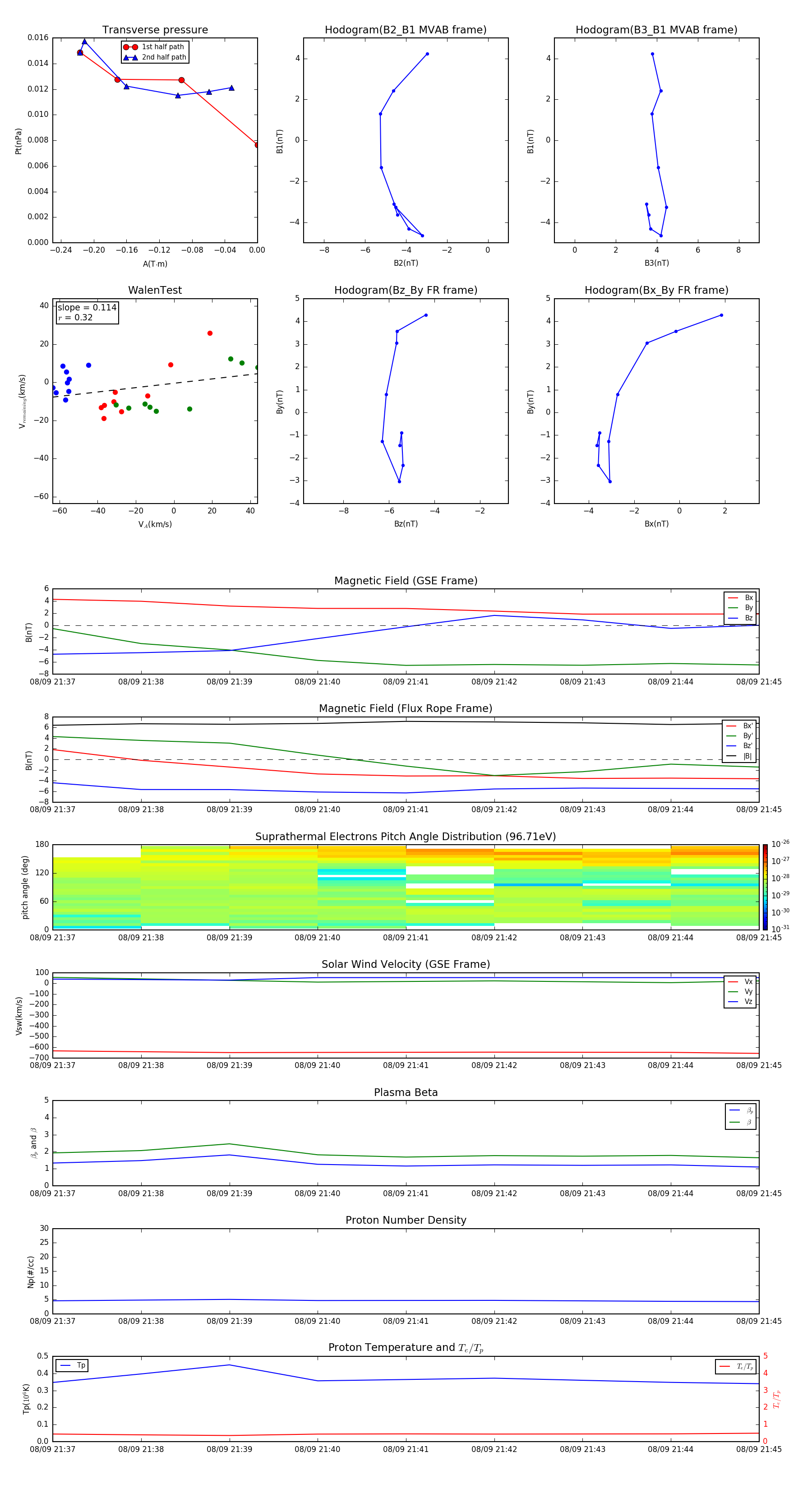Click the 'B2(nT)' x-axis label
Screen dimensions: 812x1489
click(x=406, y=263)
